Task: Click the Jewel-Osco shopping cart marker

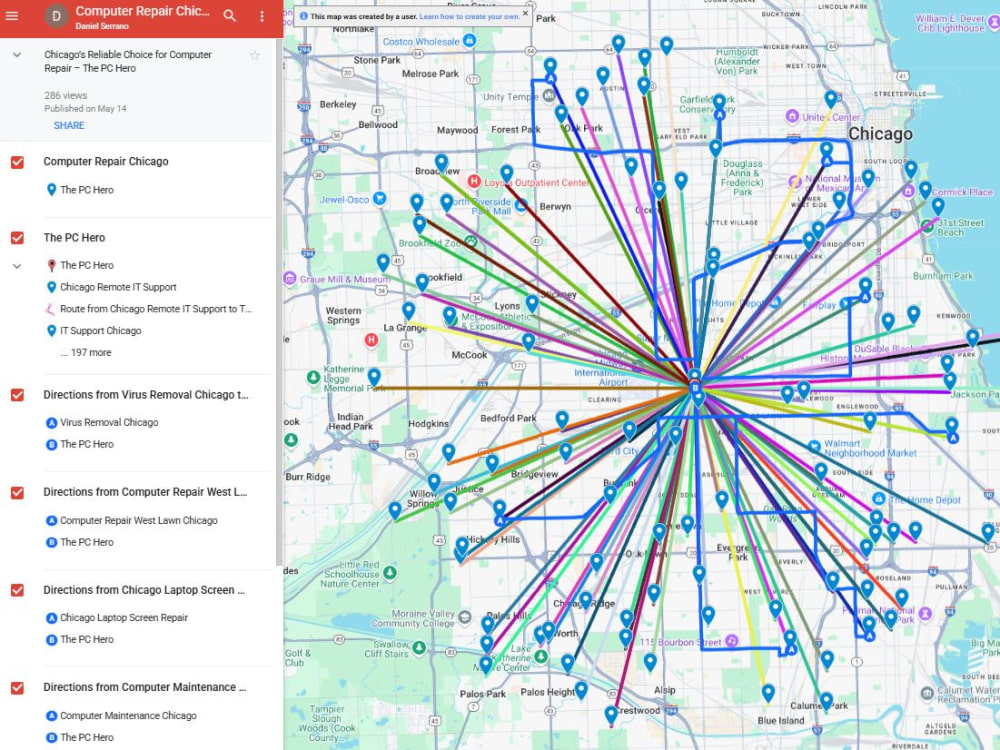Action: point(379,199)
